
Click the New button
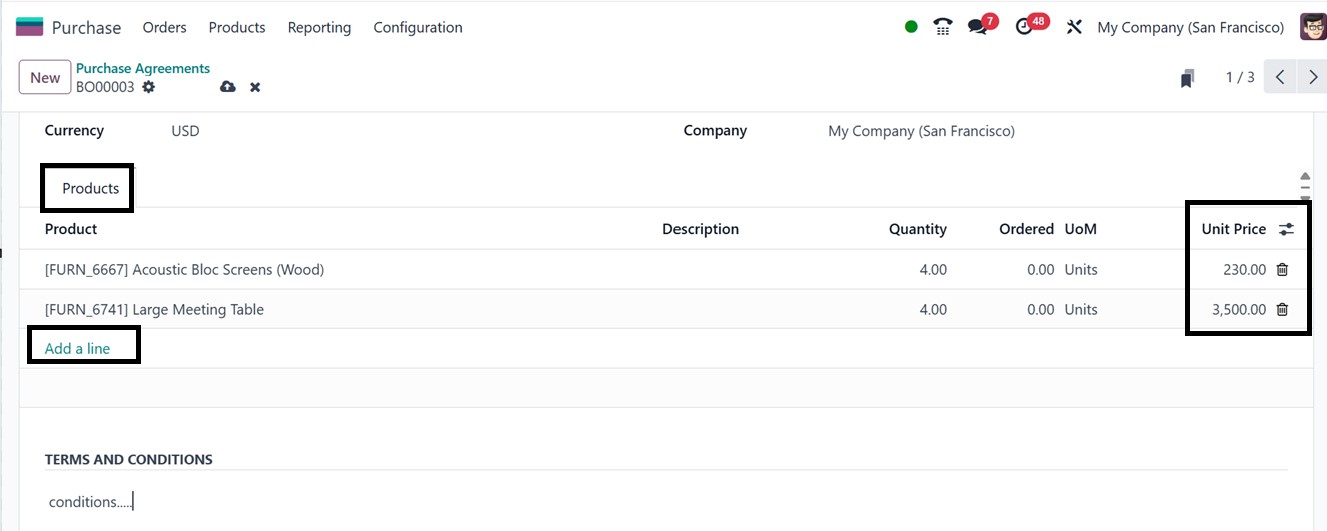coord(45,78)
